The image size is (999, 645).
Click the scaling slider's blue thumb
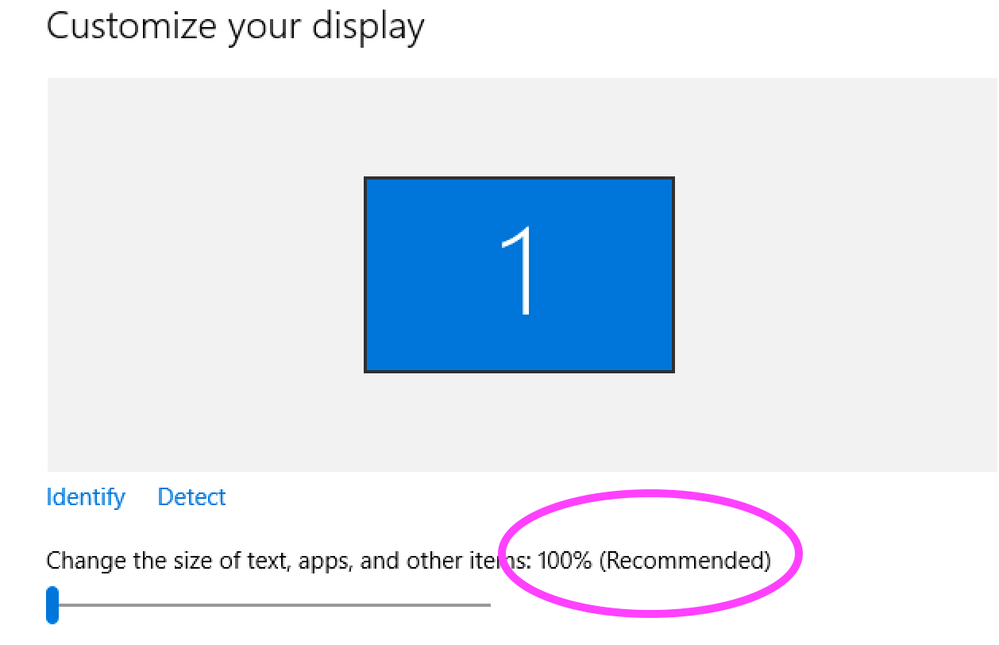53,605
